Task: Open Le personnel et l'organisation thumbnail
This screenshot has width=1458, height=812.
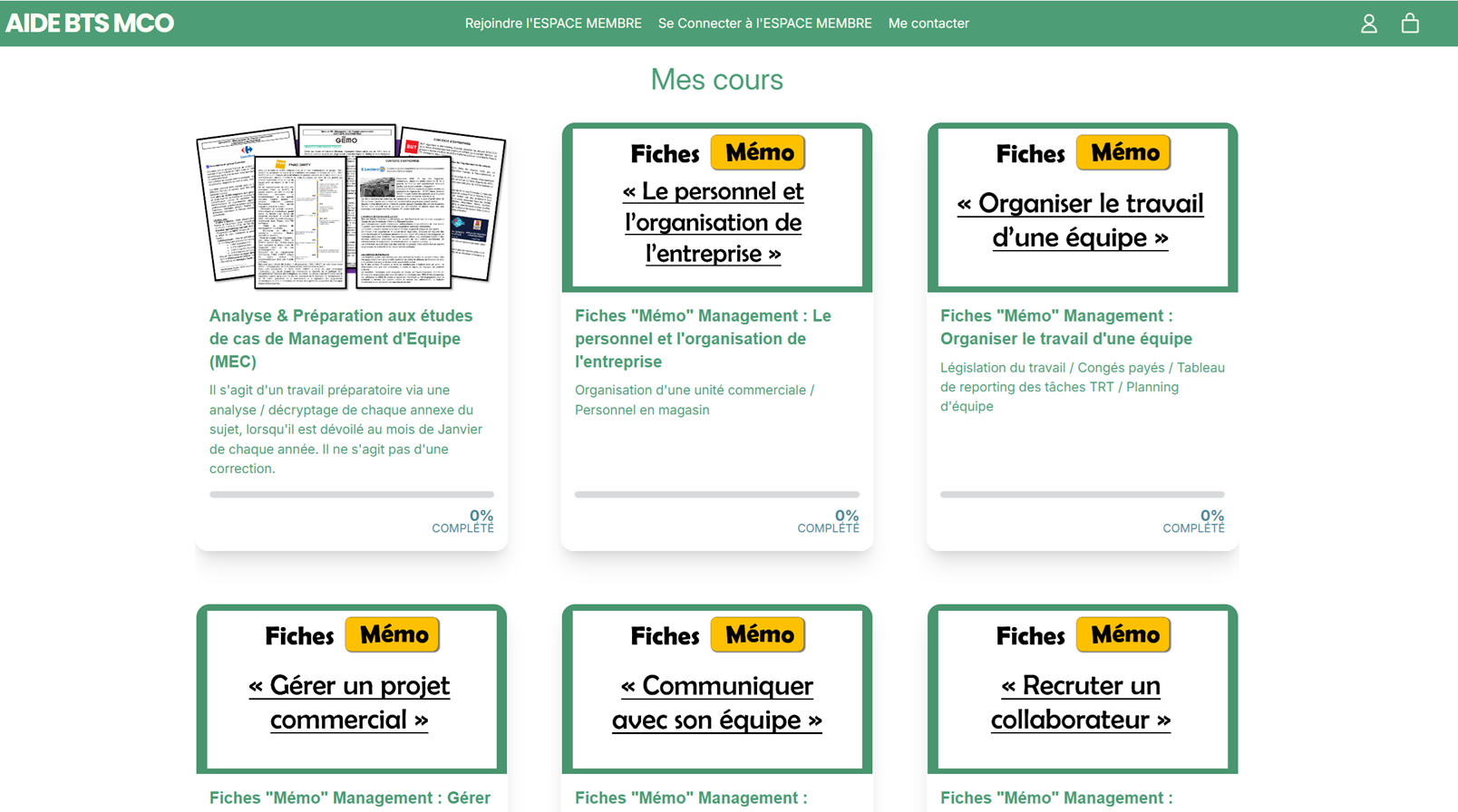Action: pyautogui.click(x=717, y=208)
